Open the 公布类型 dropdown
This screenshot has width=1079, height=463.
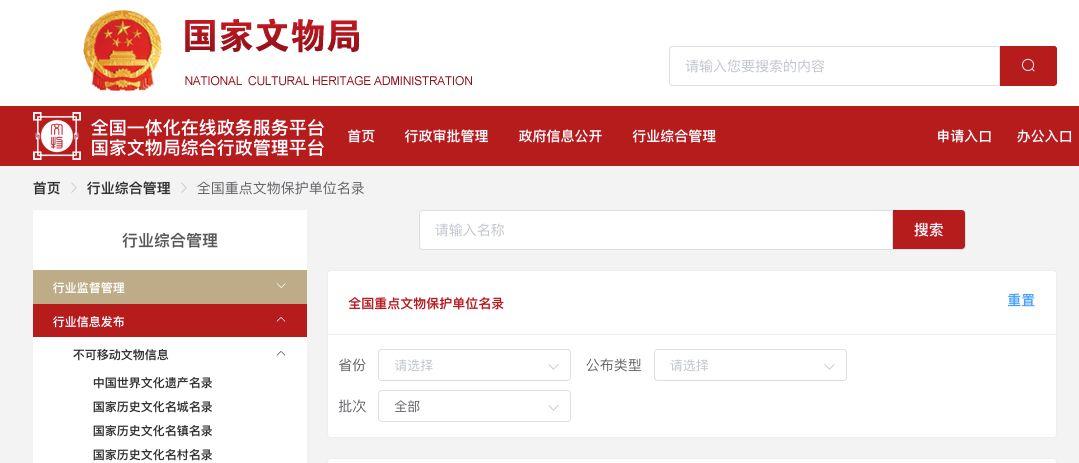click(750, 365)
